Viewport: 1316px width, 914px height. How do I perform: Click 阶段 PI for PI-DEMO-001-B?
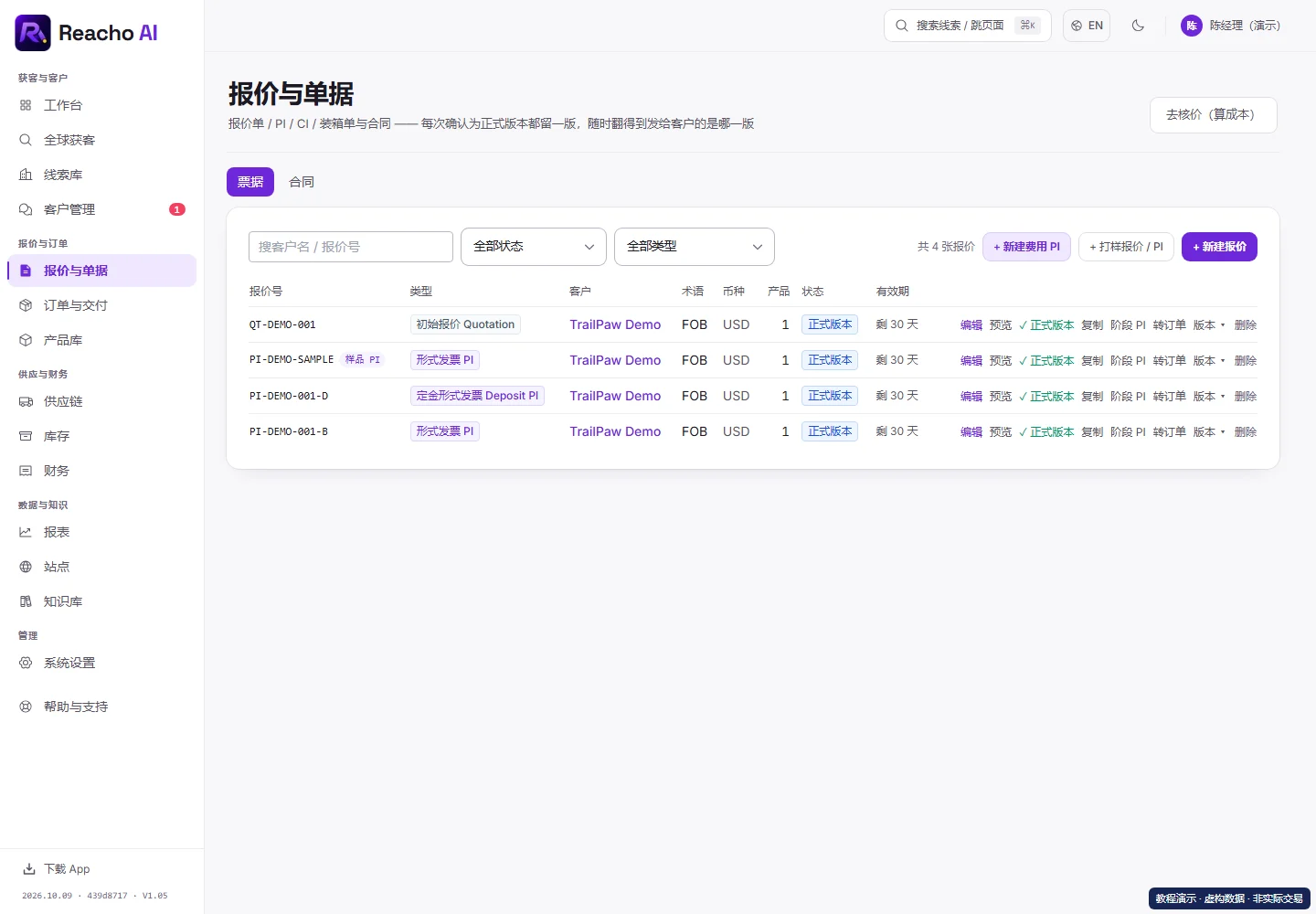point(1128,432)
